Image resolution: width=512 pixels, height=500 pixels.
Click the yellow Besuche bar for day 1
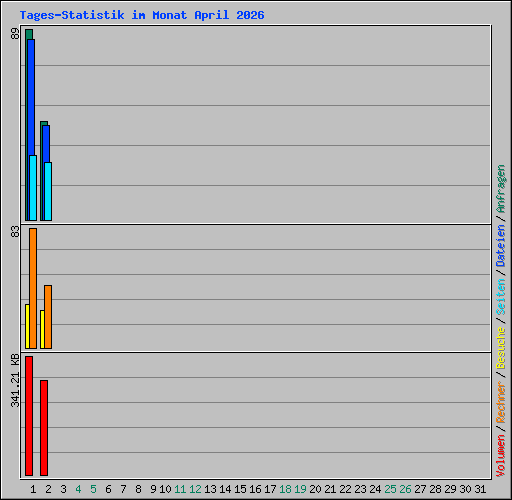point(27,326)
